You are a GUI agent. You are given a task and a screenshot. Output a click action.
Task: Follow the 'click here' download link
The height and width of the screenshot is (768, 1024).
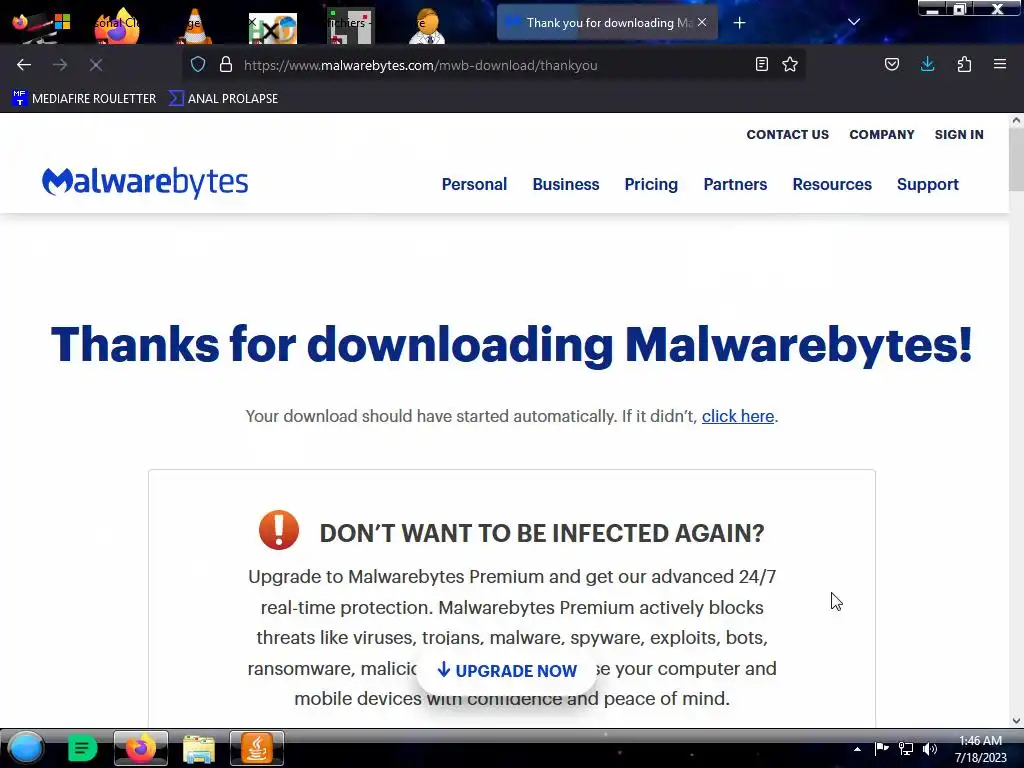tap(737, 416)
